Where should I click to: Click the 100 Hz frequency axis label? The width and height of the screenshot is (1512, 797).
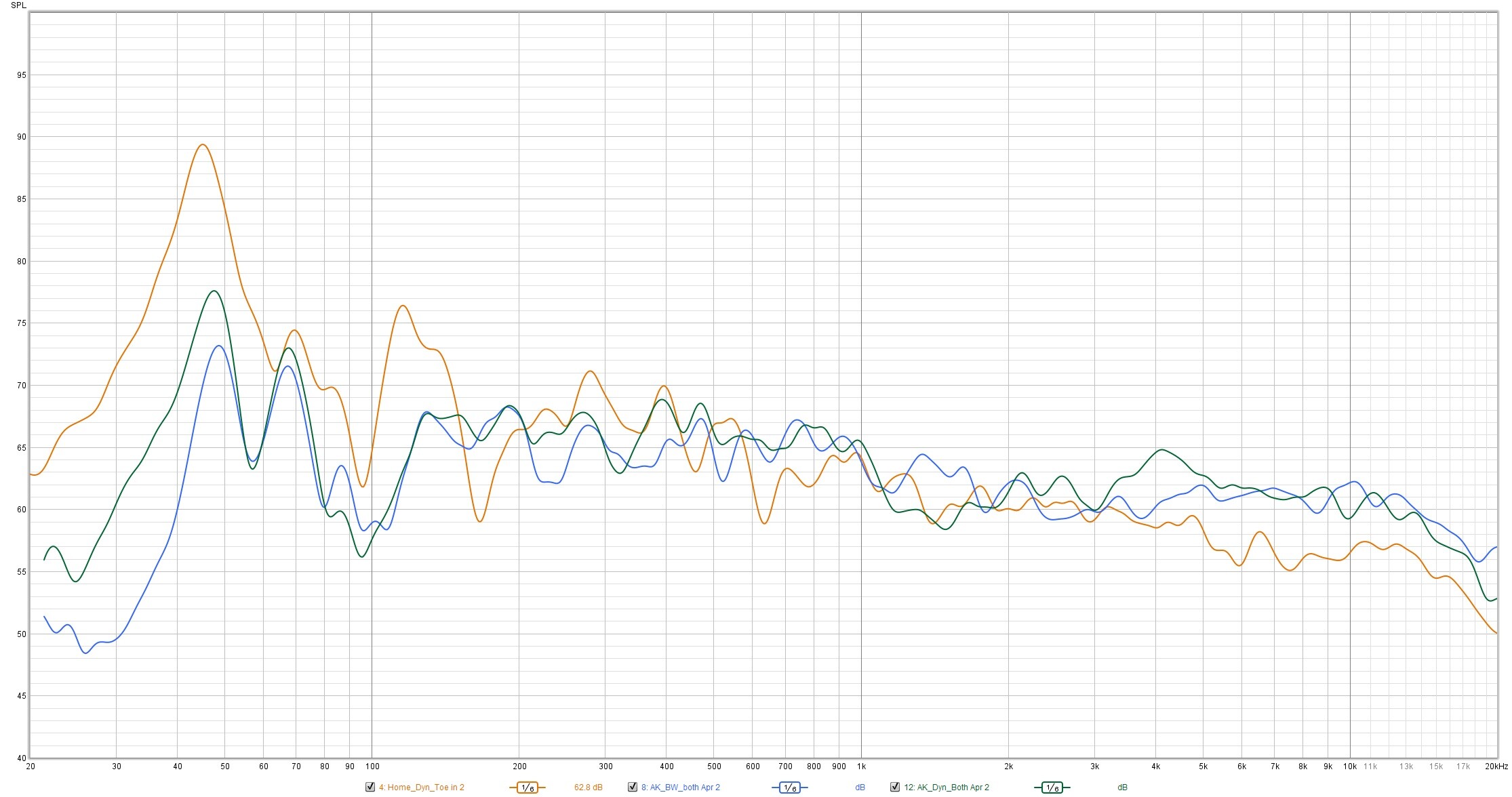tap(372, 767)
